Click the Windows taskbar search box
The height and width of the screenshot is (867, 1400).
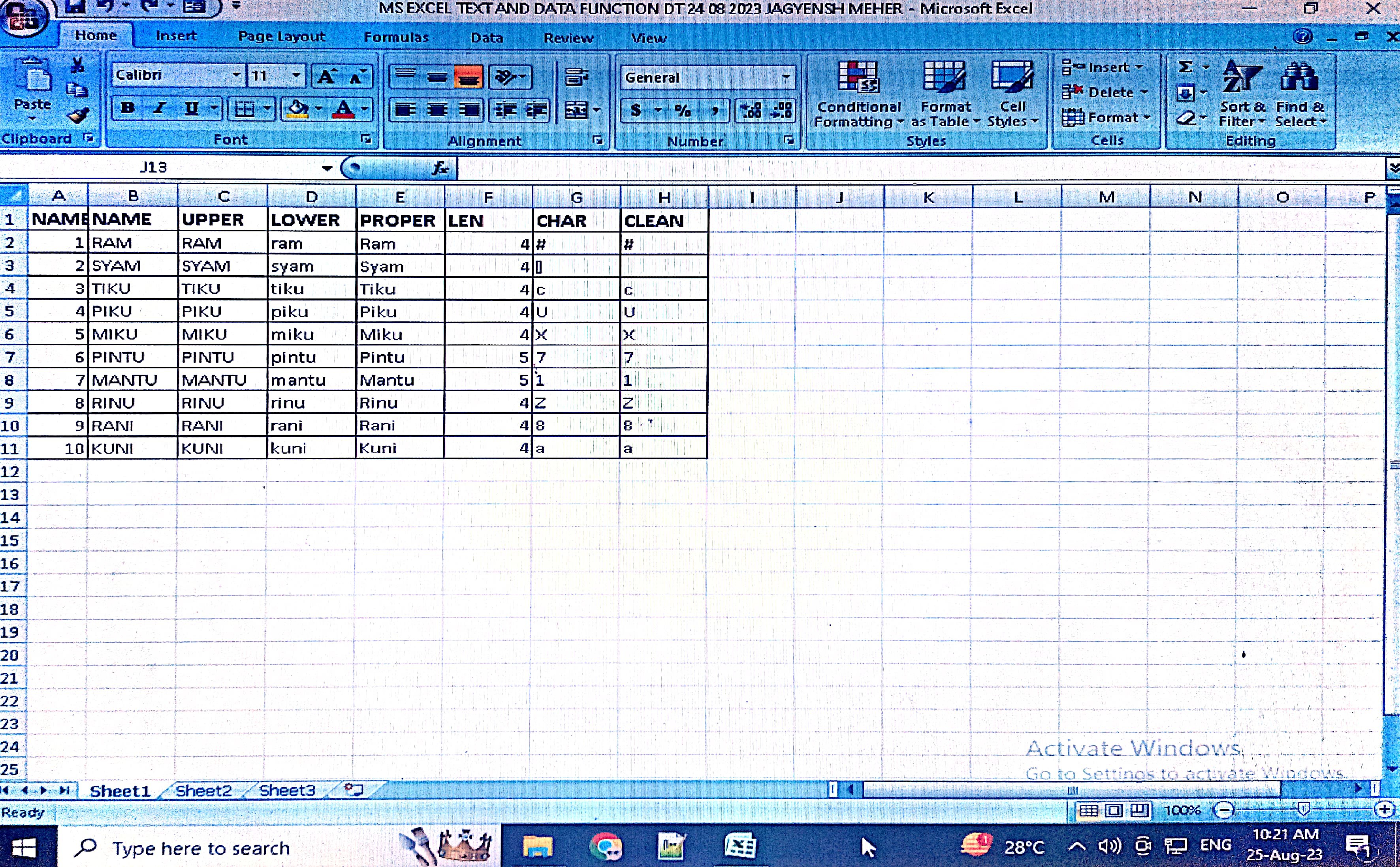pos(201,848)
